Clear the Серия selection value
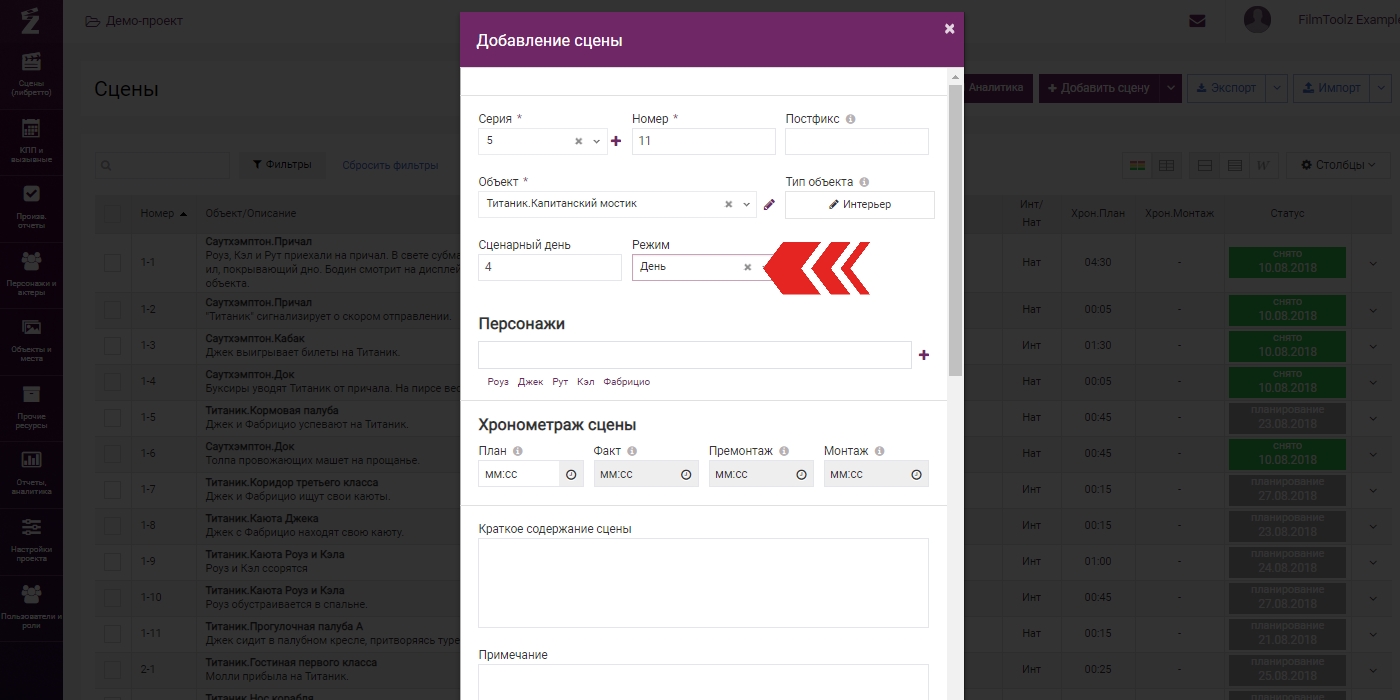 [578, 141]
